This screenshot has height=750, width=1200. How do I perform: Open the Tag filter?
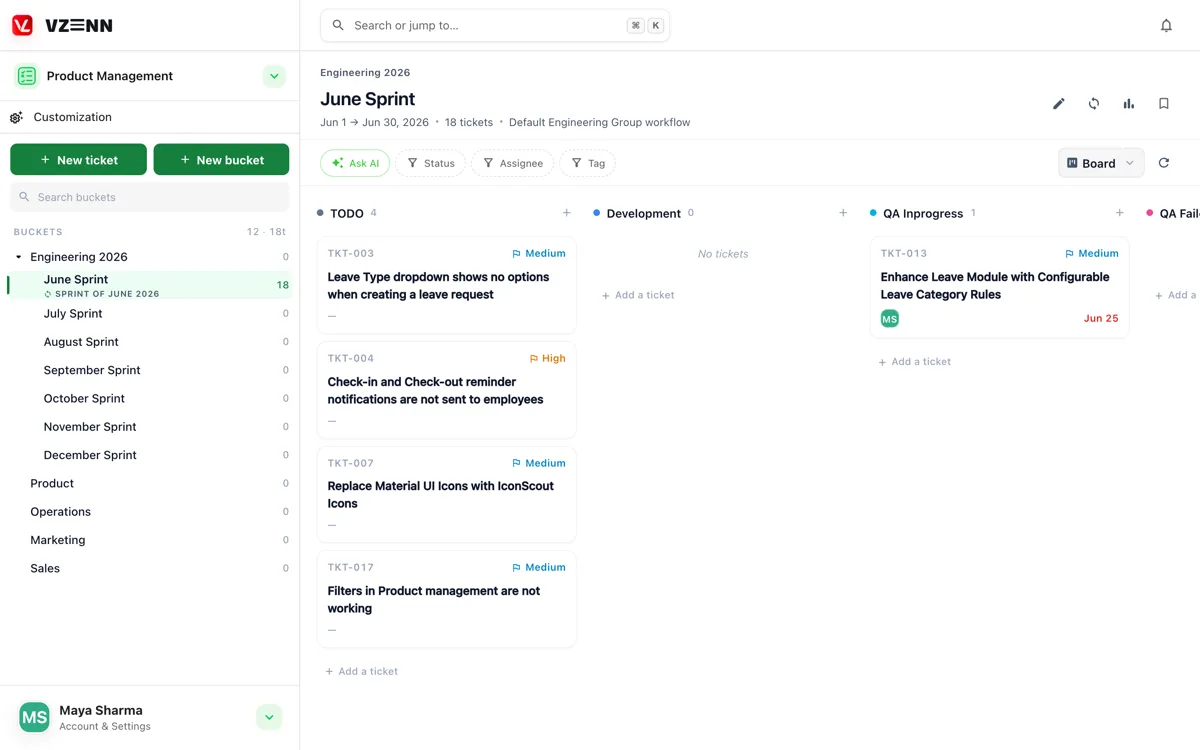pos(588,163)
